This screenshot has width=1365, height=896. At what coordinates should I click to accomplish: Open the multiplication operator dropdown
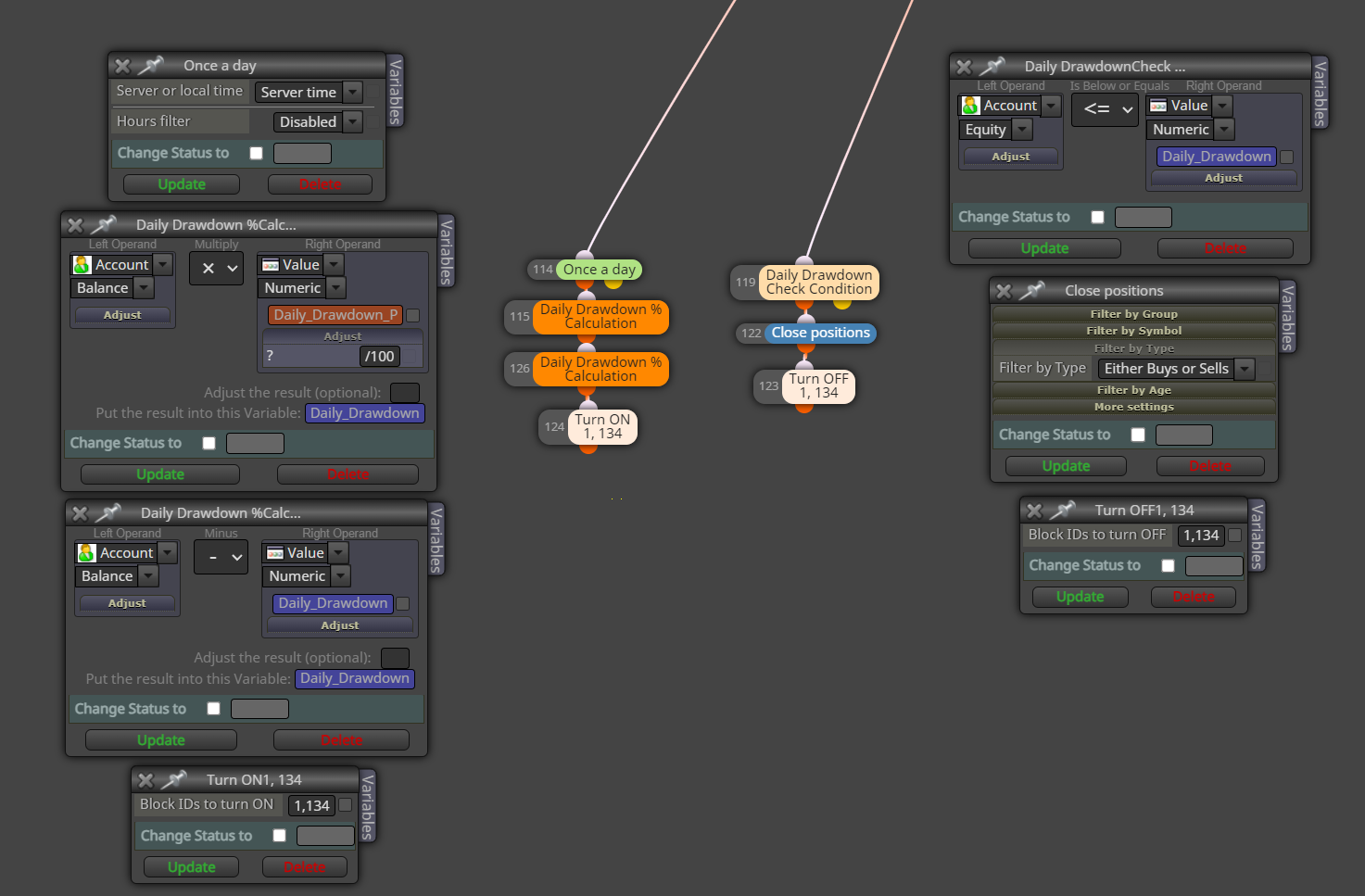tap(217, 268)
